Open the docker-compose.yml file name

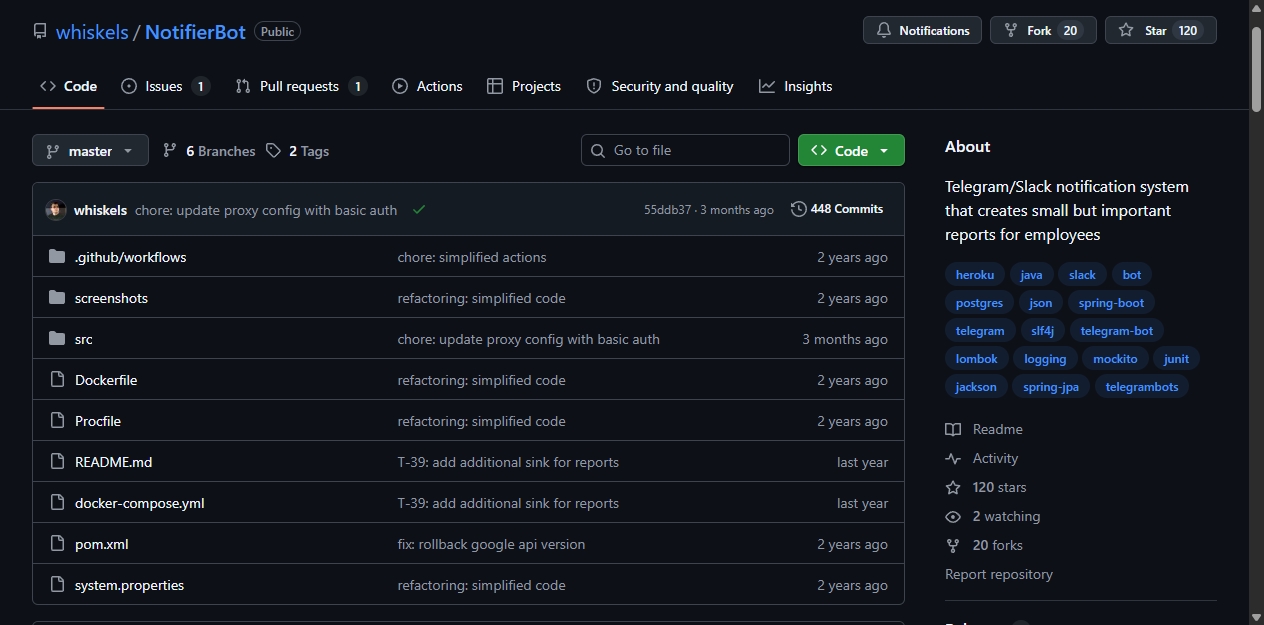pyautogui.click(x=140, y=503)
